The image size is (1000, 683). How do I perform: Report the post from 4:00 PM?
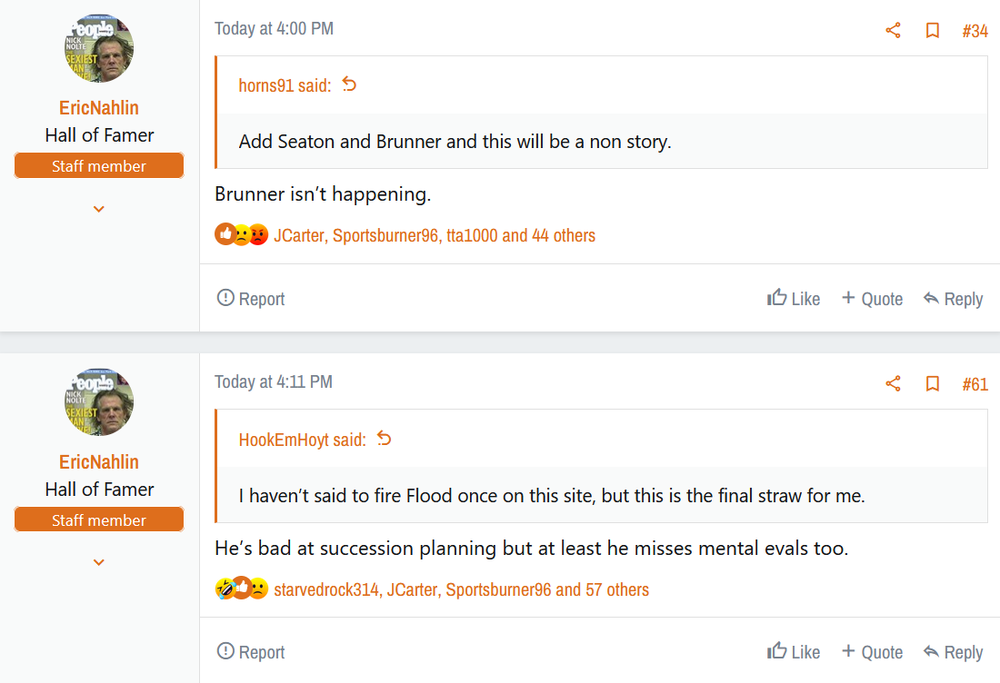pos(251,298)
